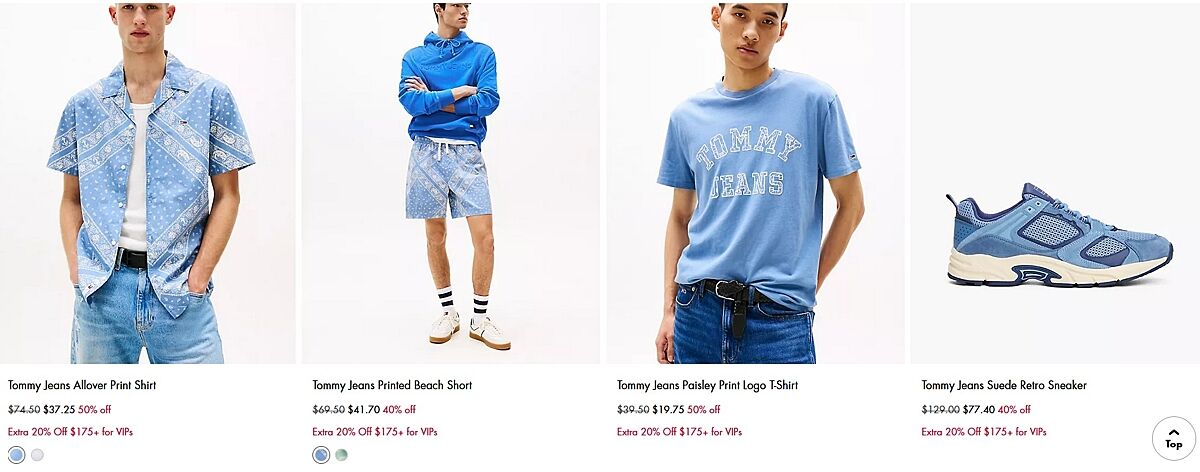Open the Tommy Jeans Printed Beach Short link

(x=392, y=385)
